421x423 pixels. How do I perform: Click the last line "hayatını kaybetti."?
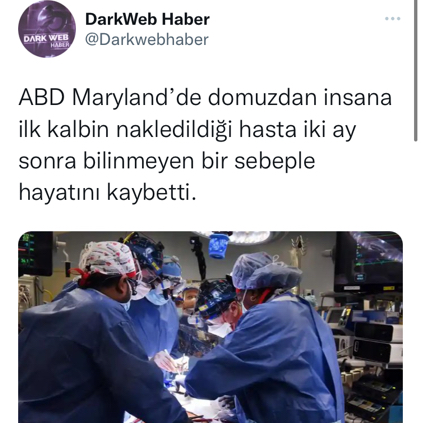click(107, 193)
